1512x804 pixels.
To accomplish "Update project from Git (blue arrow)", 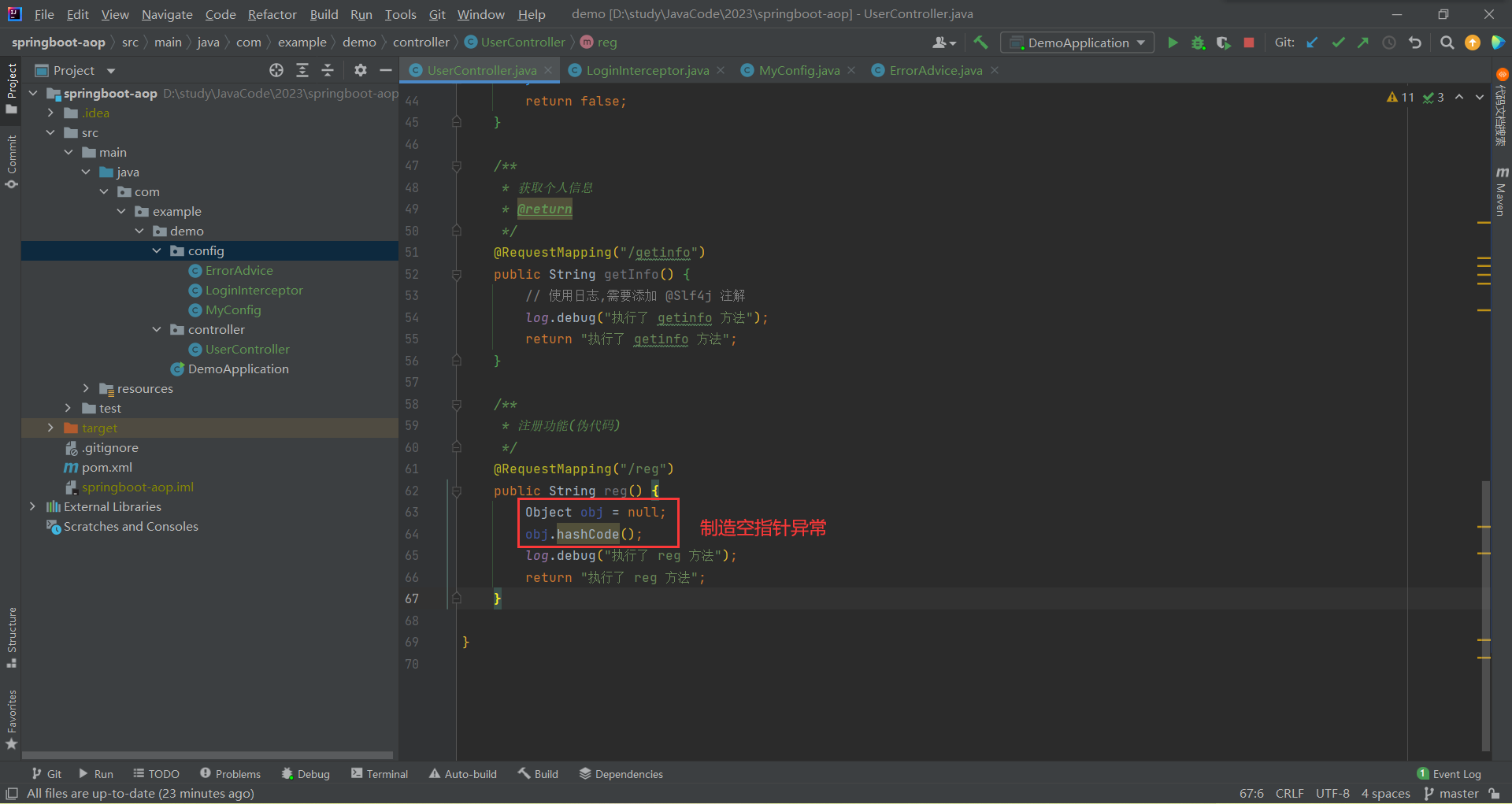I will (1312, 43).
